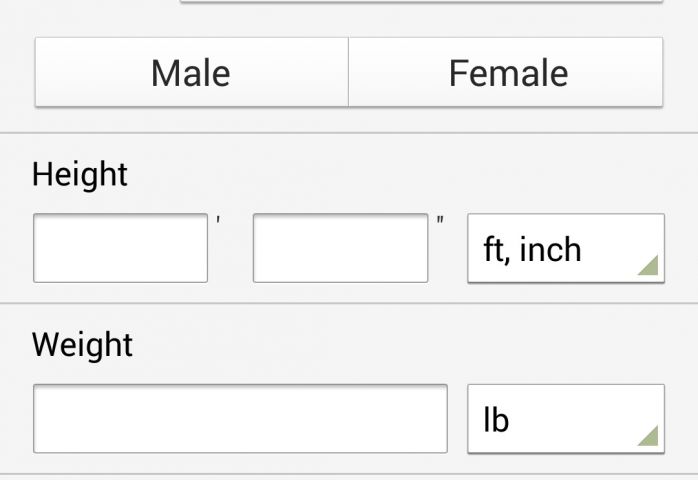
Task: Click the dropdown triangle on ft, inch selector
Action: tap(648, 266)
